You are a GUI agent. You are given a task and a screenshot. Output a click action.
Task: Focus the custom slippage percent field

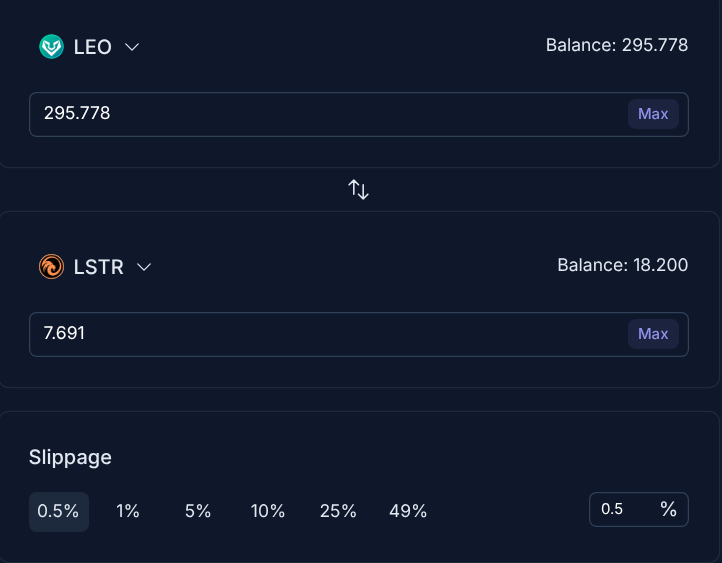pos(625,509)
